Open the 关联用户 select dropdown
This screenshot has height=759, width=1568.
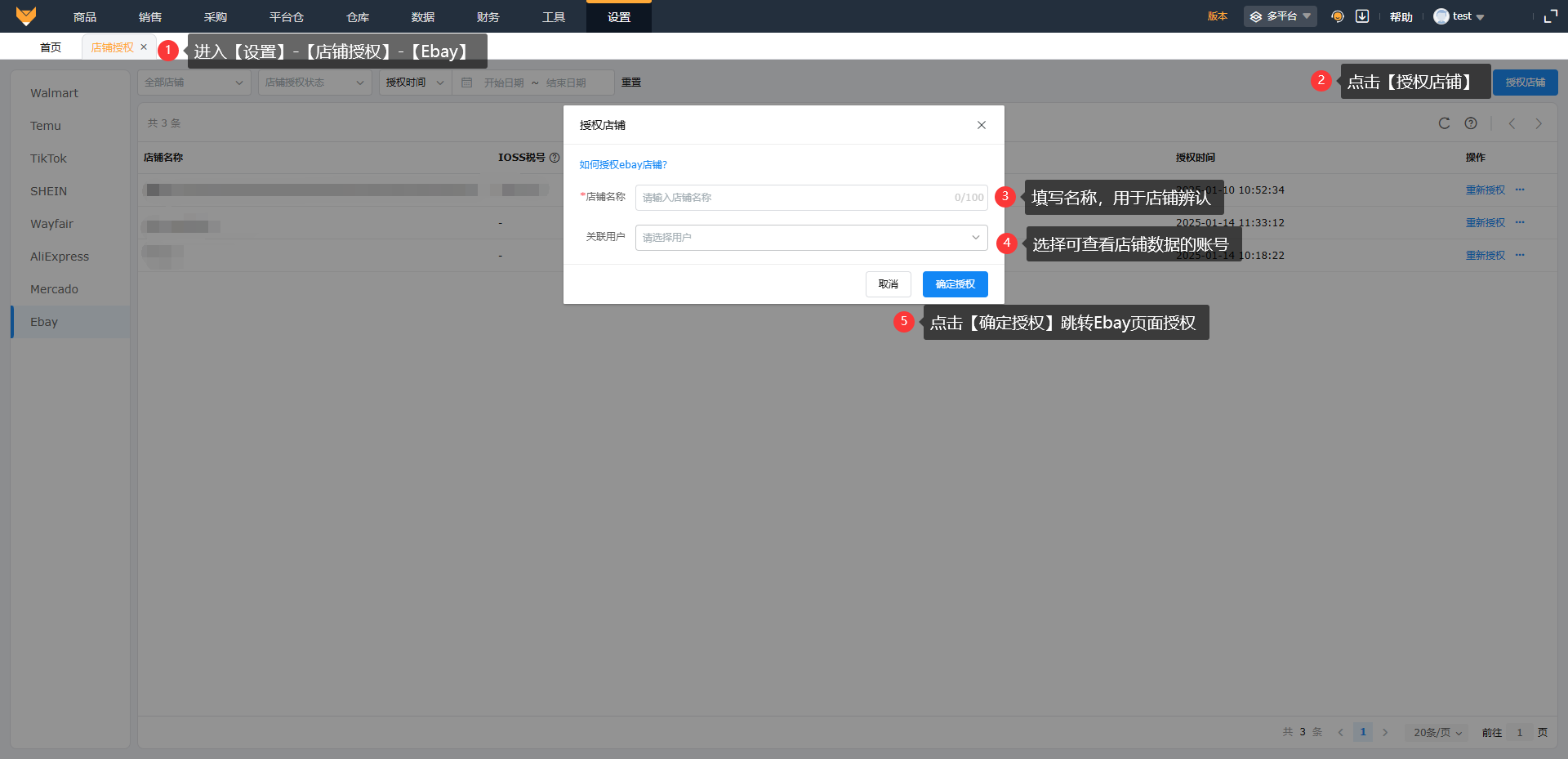[x=812, y=238]
